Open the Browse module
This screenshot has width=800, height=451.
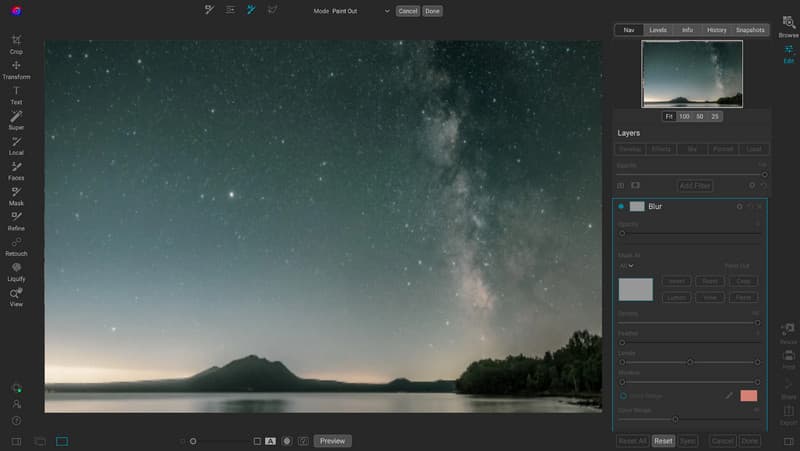(788, 27)
